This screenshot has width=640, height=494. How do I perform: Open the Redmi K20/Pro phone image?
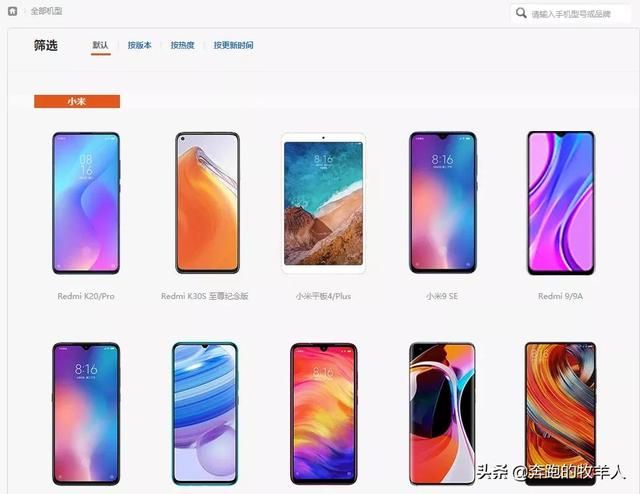[x=86, y=203]
